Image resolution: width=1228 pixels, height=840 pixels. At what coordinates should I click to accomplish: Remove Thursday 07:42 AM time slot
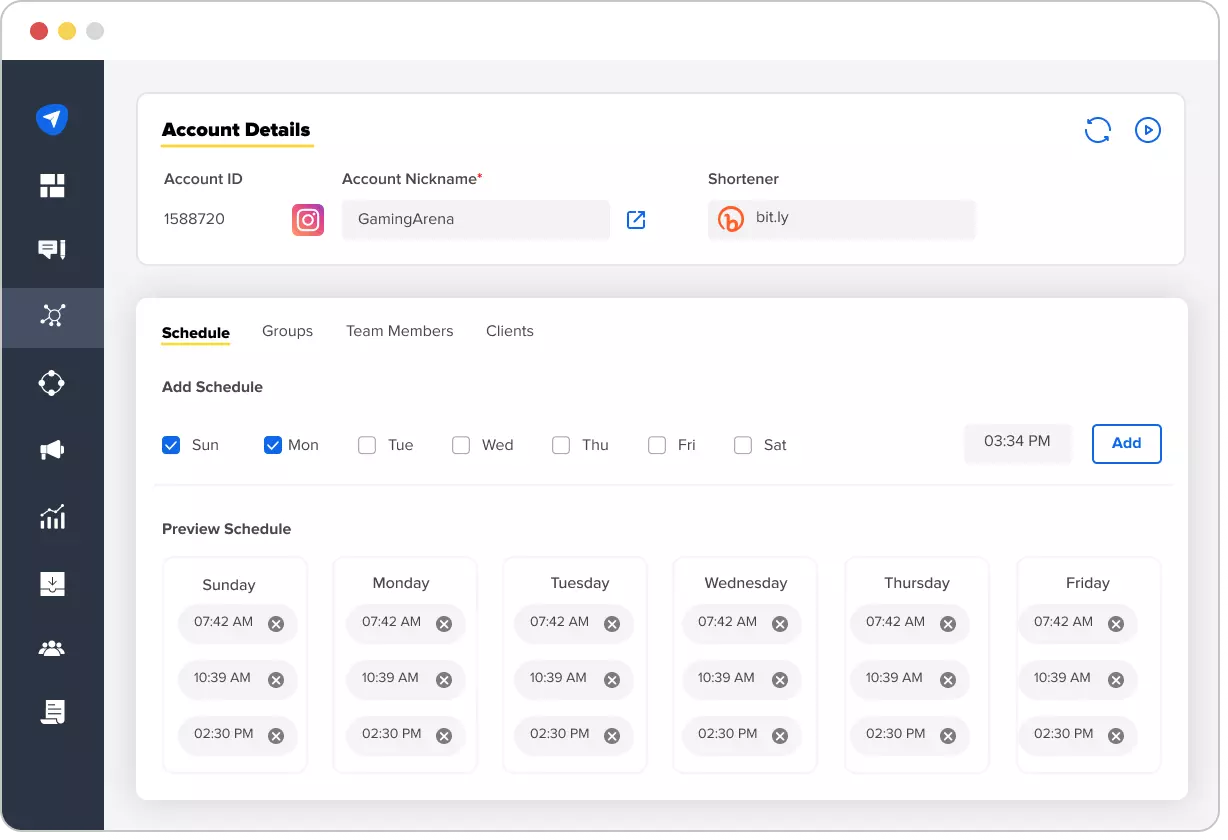point(948,624)
